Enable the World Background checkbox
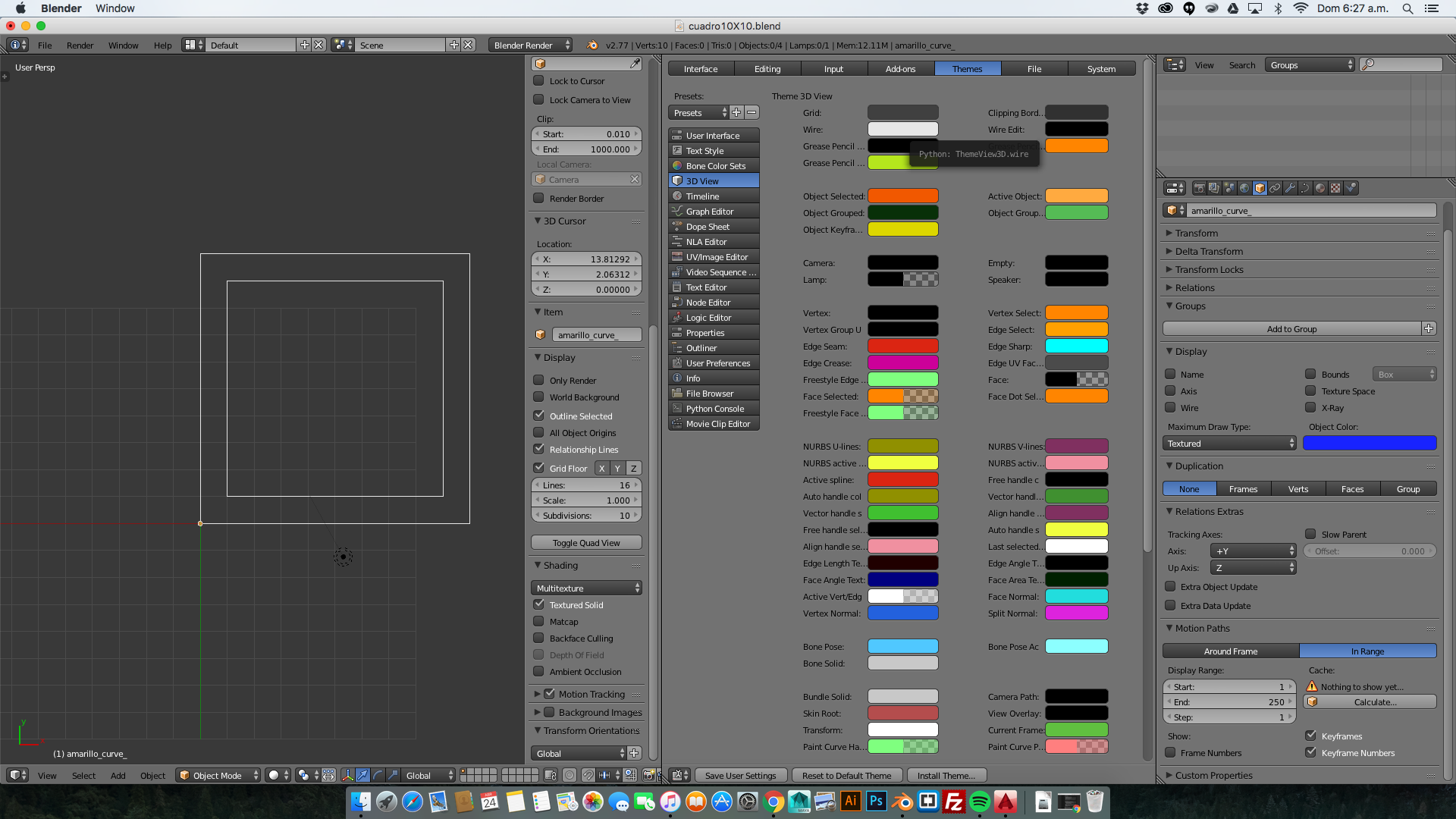 (538, 397)
